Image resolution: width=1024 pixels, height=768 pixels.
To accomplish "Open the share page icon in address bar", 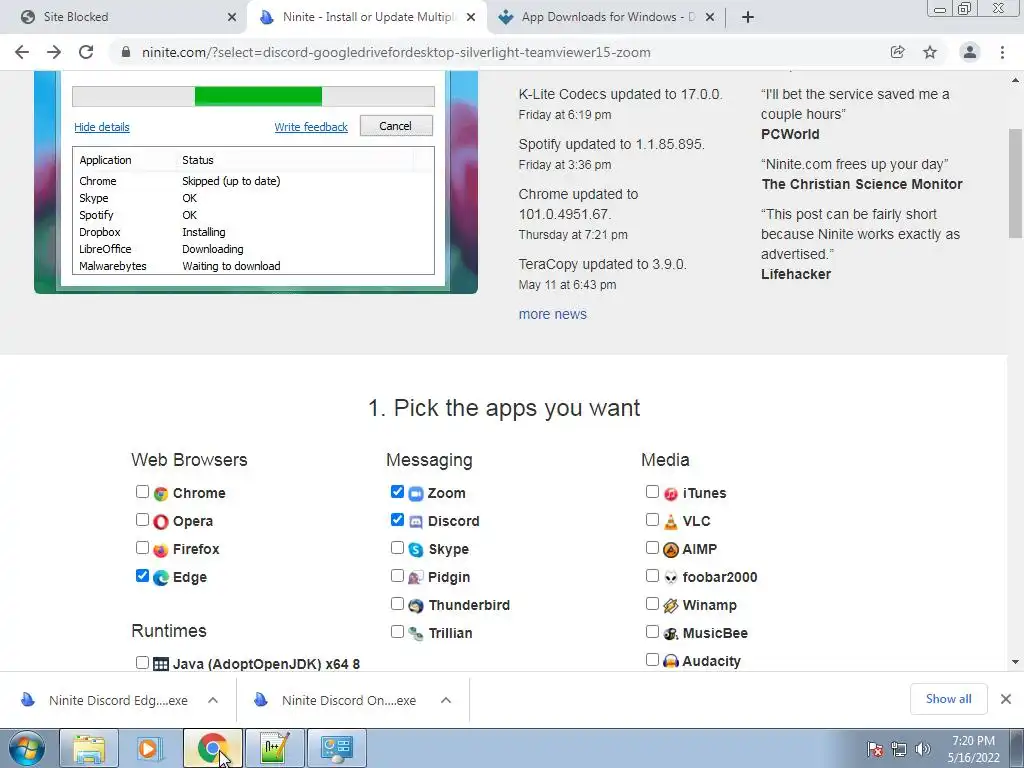I will coord(898,52).
